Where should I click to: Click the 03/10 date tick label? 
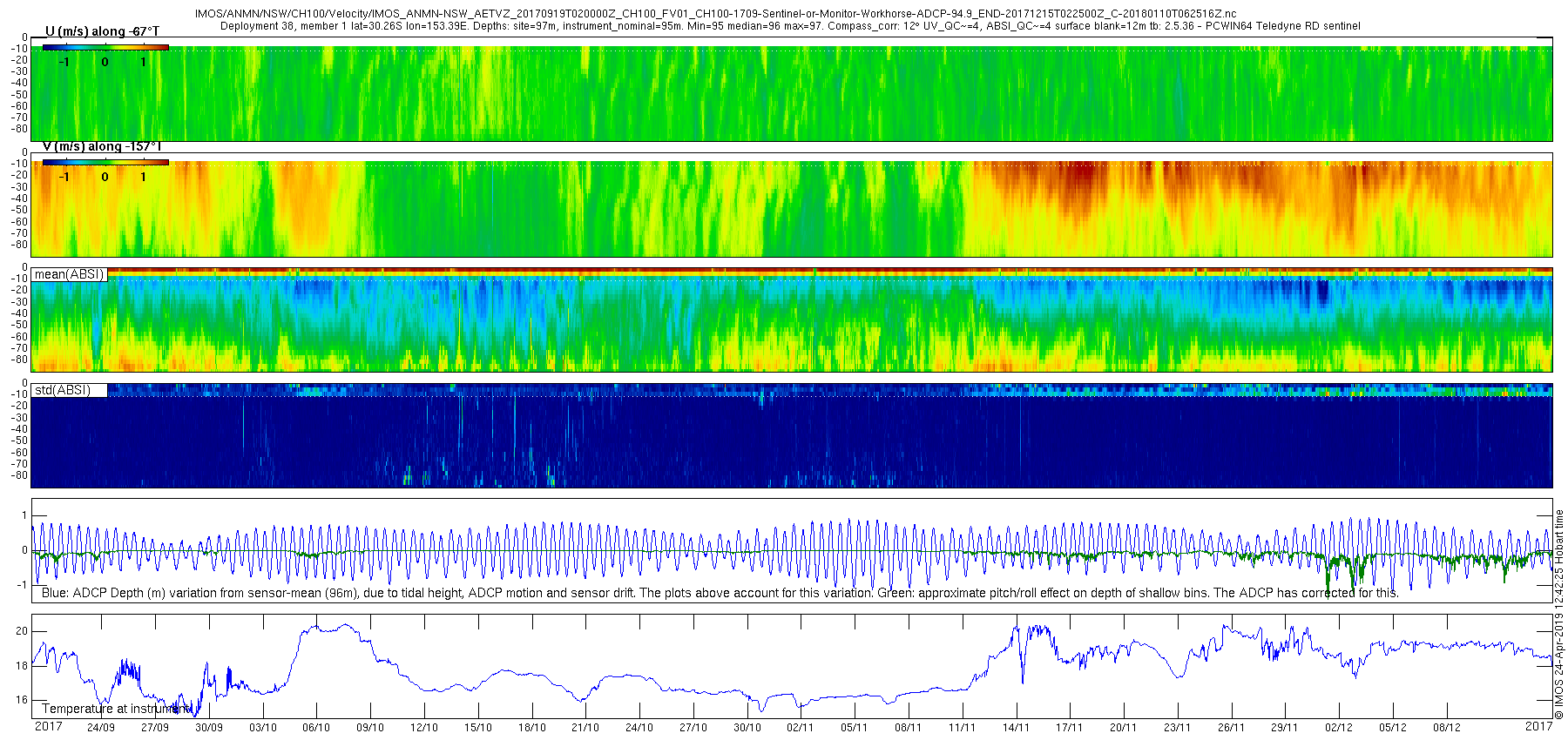262,728
